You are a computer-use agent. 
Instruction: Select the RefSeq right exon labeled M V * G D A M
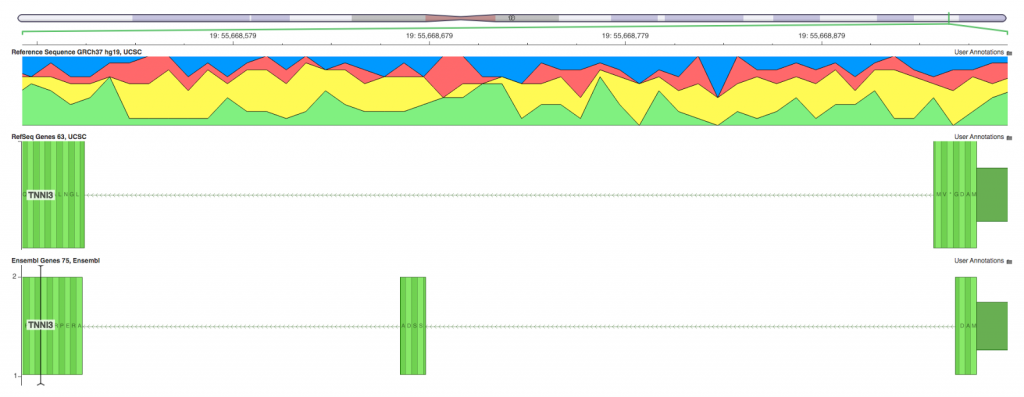pos(955,195)
